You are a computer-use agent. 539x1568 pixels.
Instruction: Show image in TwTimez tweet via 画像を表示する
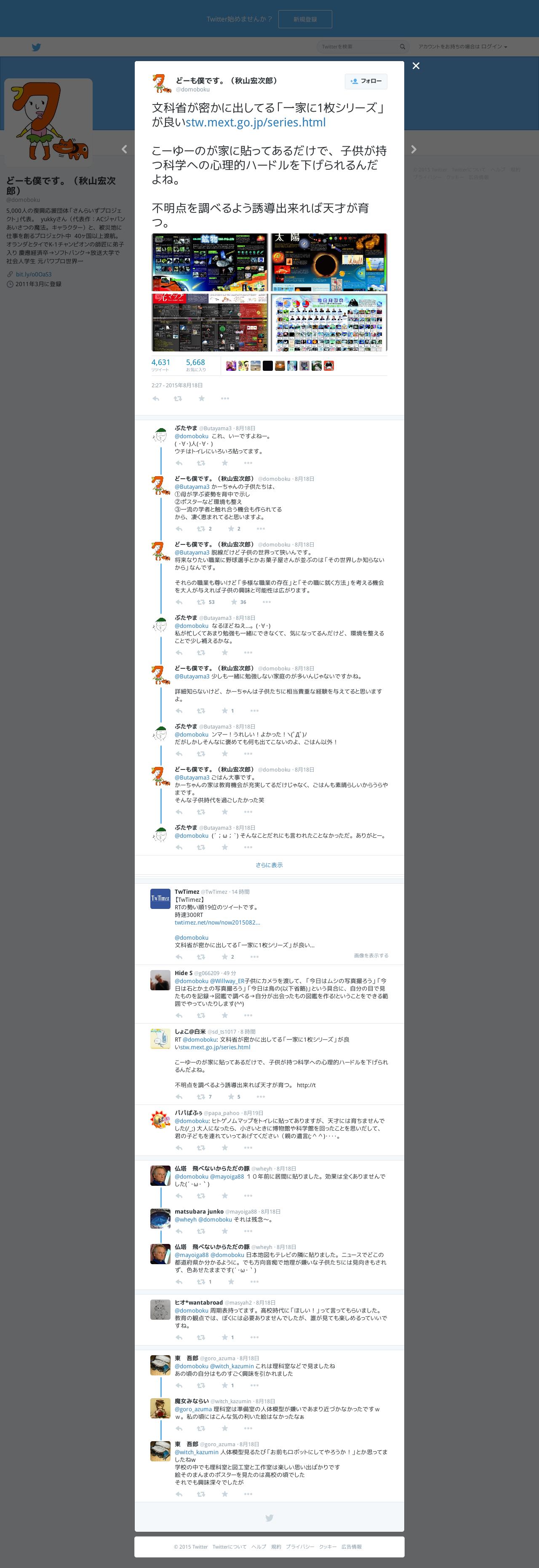371,956
